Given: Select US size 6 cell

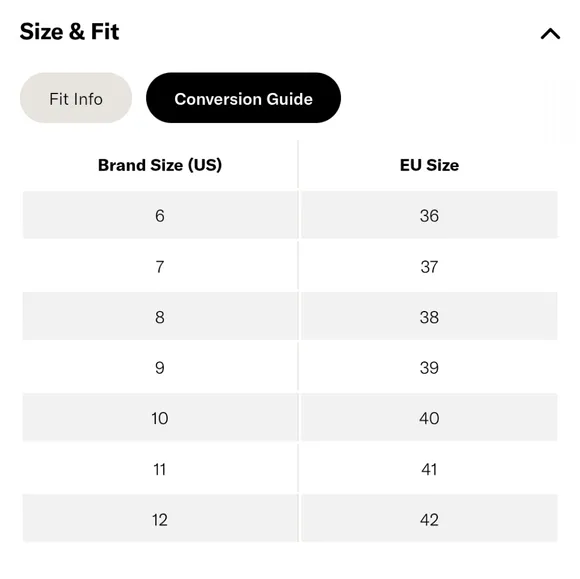Looking at the screenshot, I should click(160, 215).
